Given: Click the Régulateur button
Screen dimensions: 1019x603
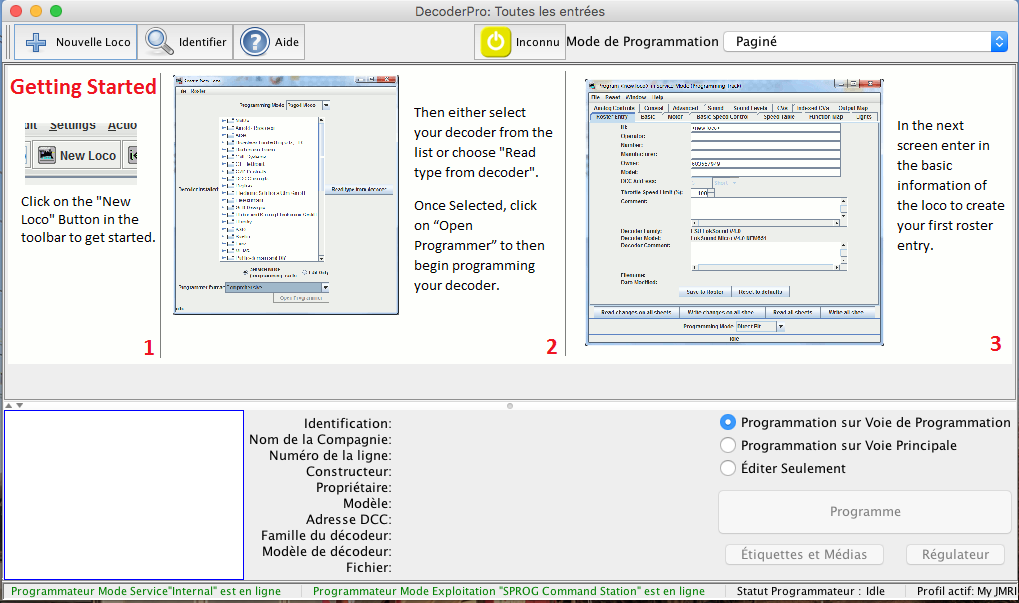Looking at the screenshot, I should click(x=955, y=554).
